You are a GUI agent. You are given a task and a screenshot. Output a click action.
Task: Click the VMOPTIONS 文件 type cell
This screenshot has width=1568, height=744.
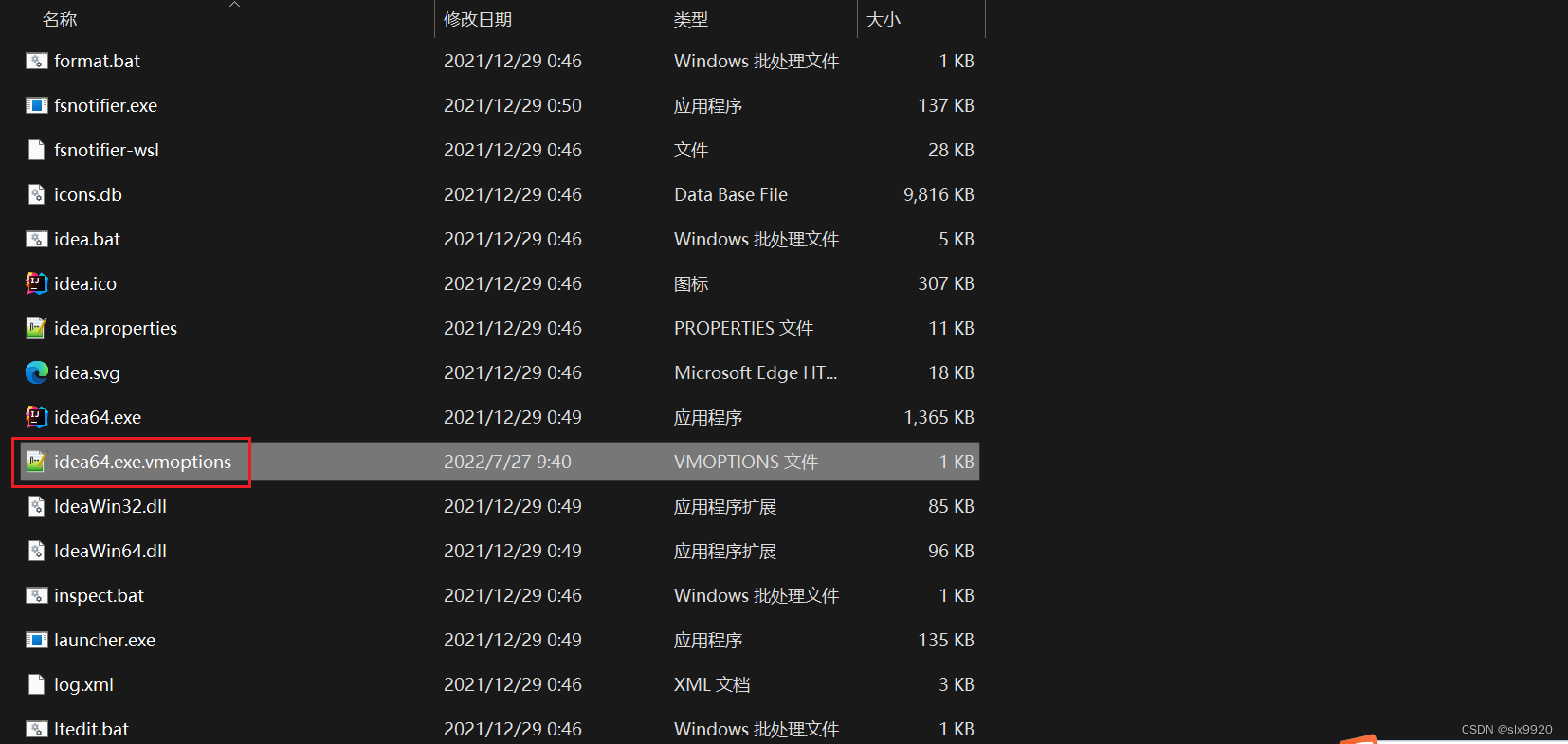pyautogui.click(x=746, y=462)
